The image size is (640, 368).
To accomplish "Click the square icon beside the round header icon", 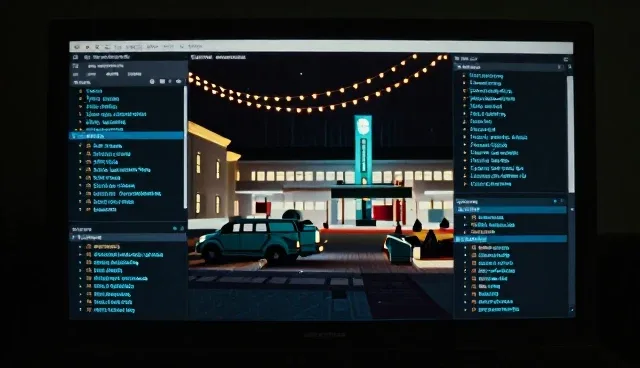I will [162, 82].
